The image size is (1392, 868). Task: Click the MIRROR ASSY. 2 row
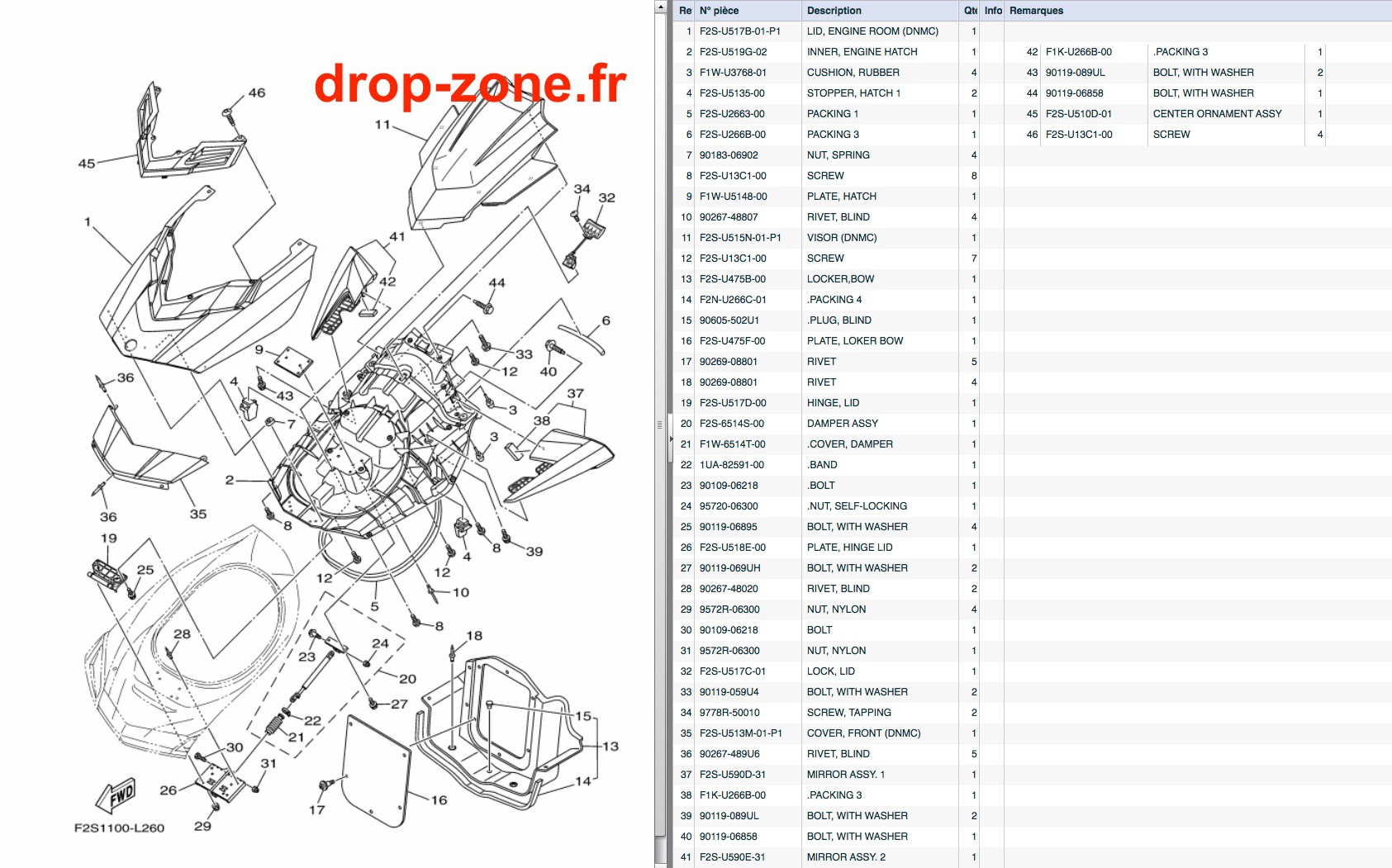[826, 857]
